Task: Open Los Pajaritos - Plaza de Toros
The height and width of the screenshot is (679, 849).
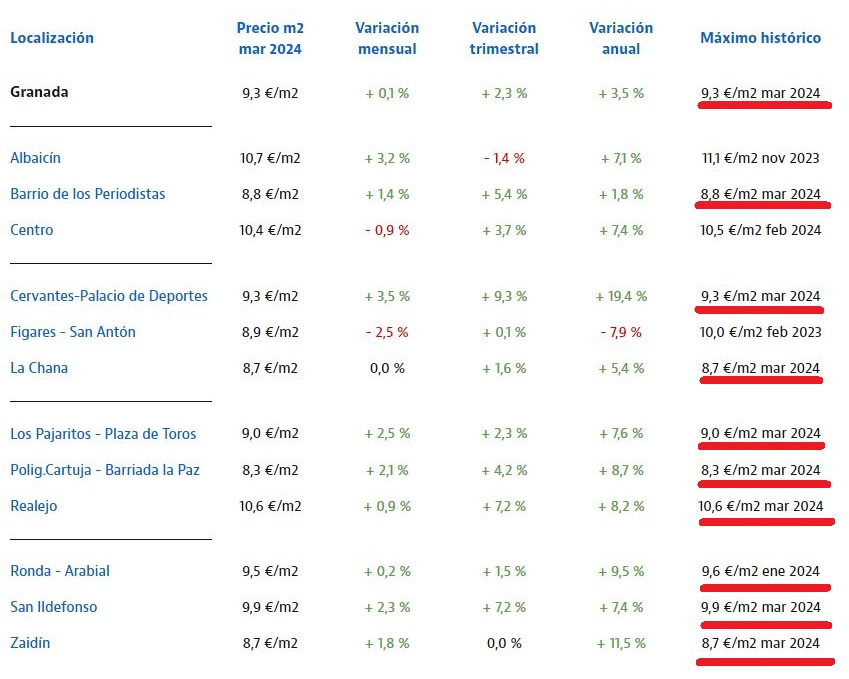Action: 103,434
